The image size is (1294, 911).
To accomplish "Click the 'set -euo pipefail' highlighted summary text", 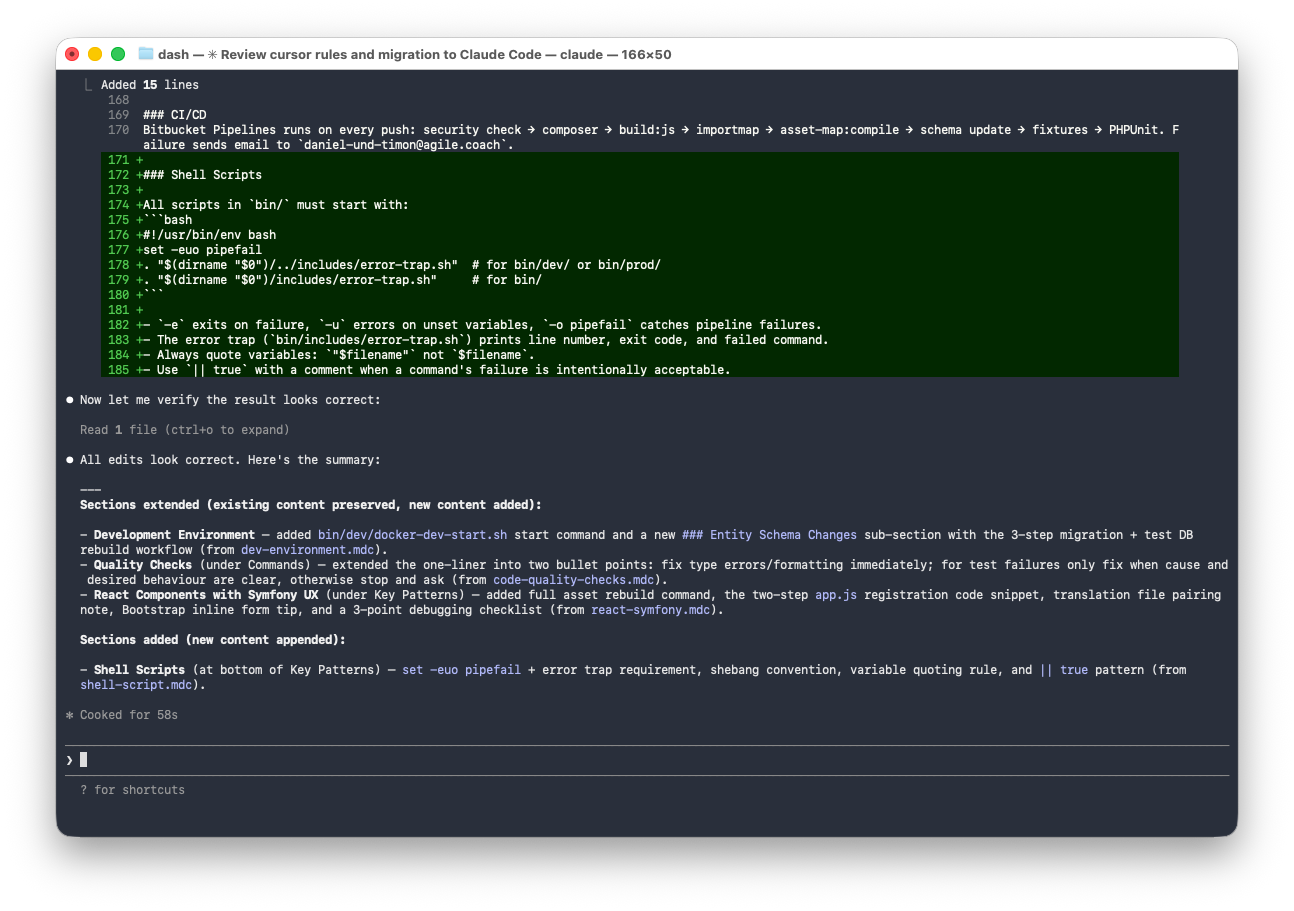I will pos(462,670).
